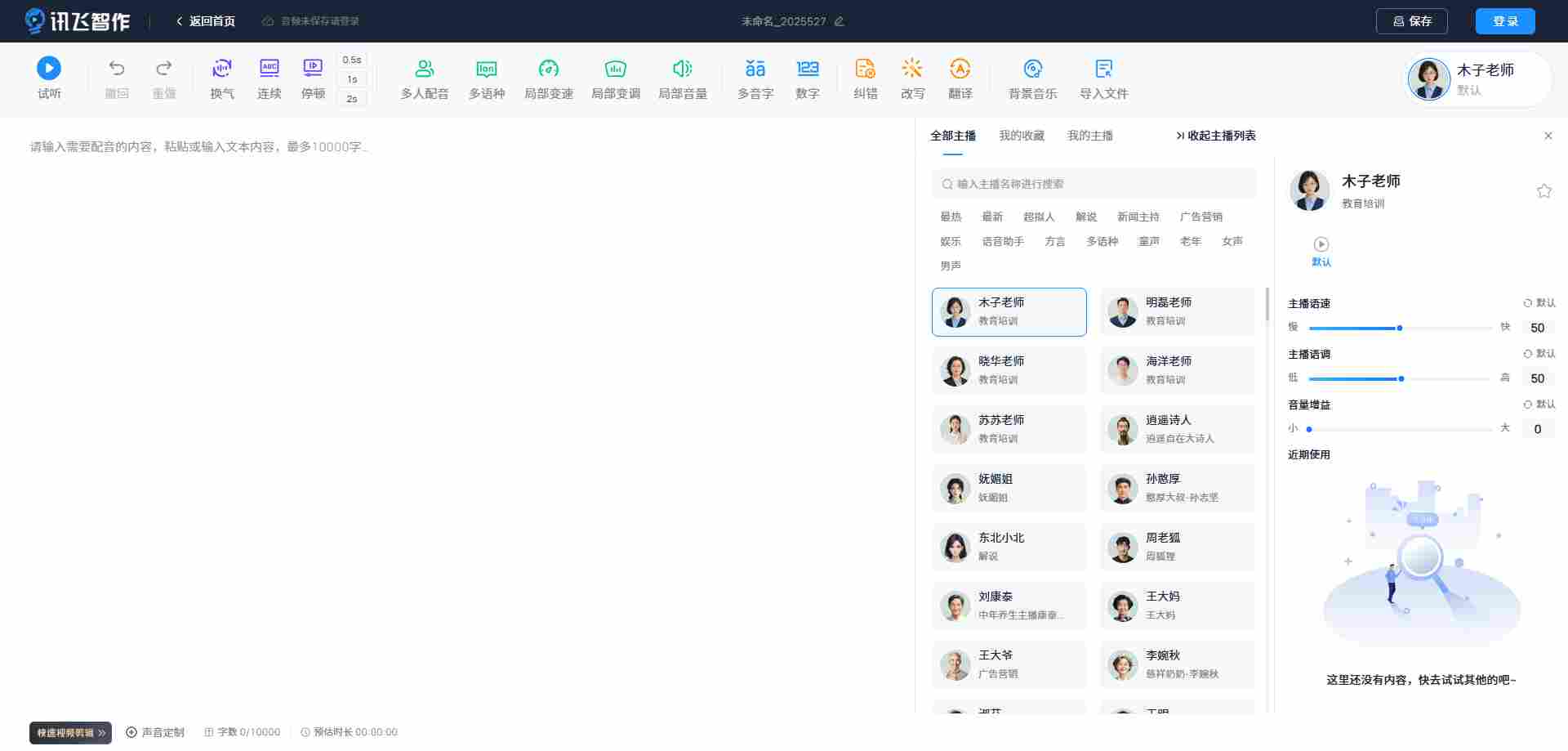Select anchor 海洋老师 from the list
The width and height of the screenshot is (1568, 751).
[x=1176, y=369]
